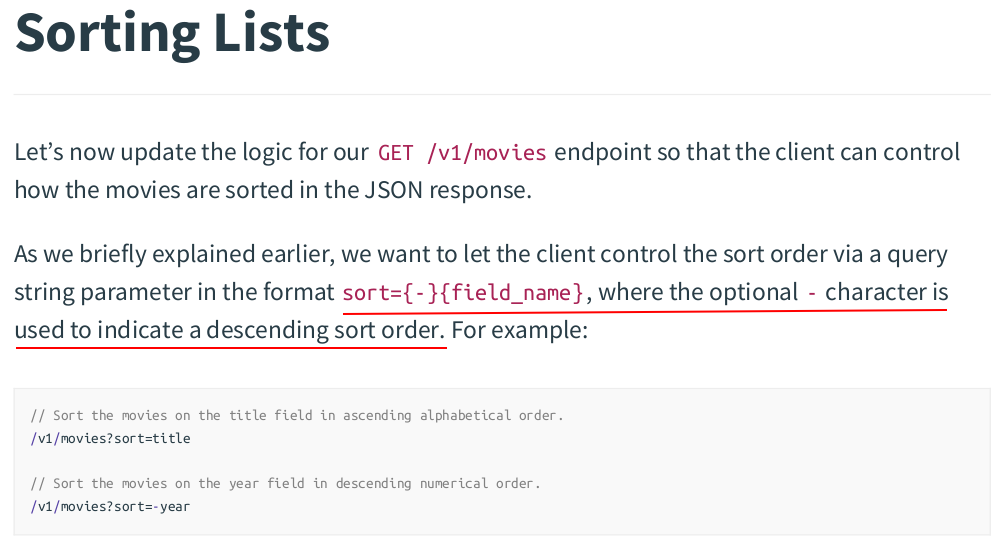Image resolution: width=1003 pixels, height=551 pixels.
Task: Click the Sorting Lists heading
Action: 172,33
